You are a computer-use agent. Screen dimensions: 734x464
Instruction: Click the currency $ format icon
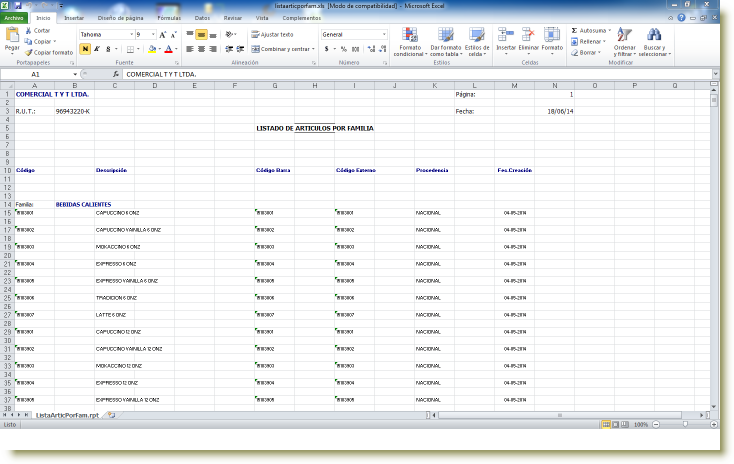coord(326,49)
